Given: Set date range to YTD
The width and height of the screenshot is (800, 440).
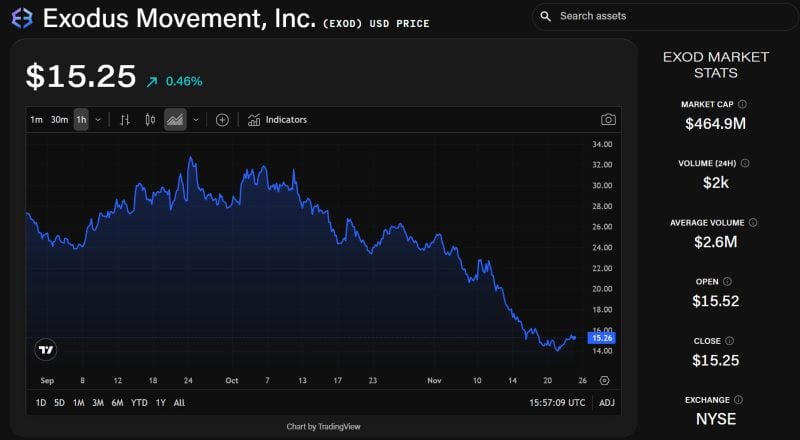Looking at the screenshot, I should click(139, 403).
